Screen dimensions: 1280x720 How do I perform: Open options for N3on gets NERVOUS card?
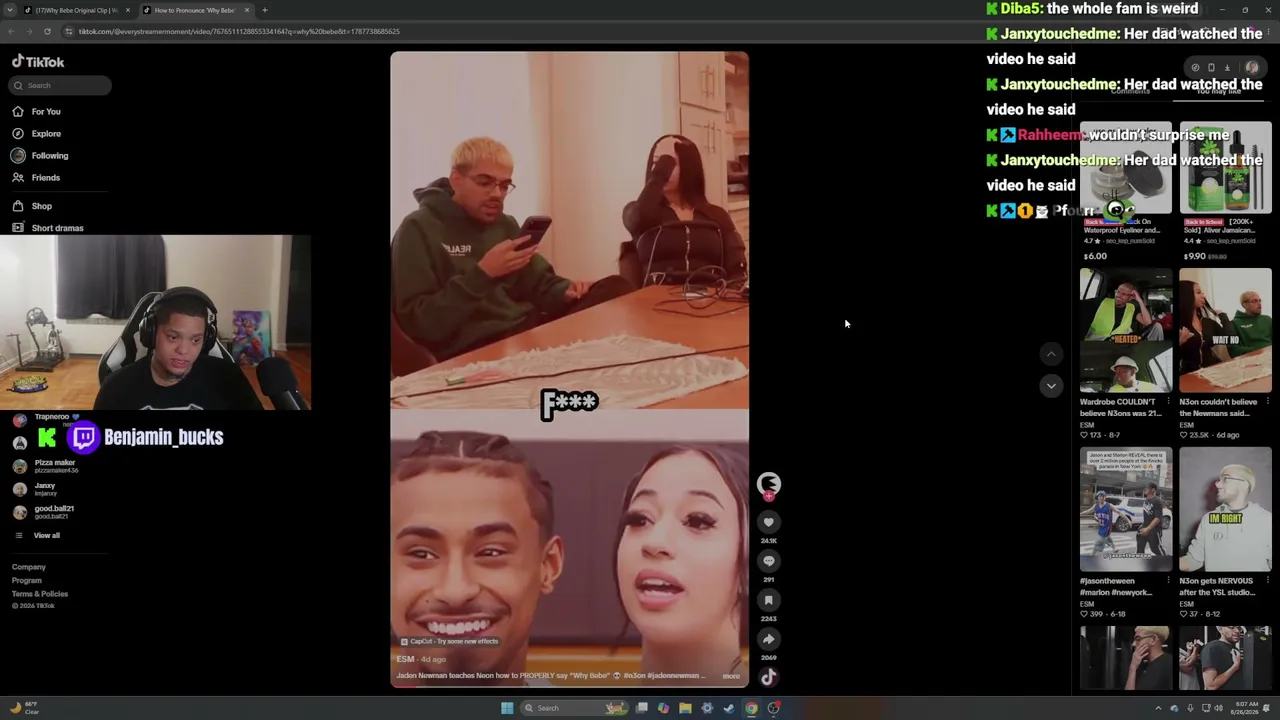[1267, 580]
